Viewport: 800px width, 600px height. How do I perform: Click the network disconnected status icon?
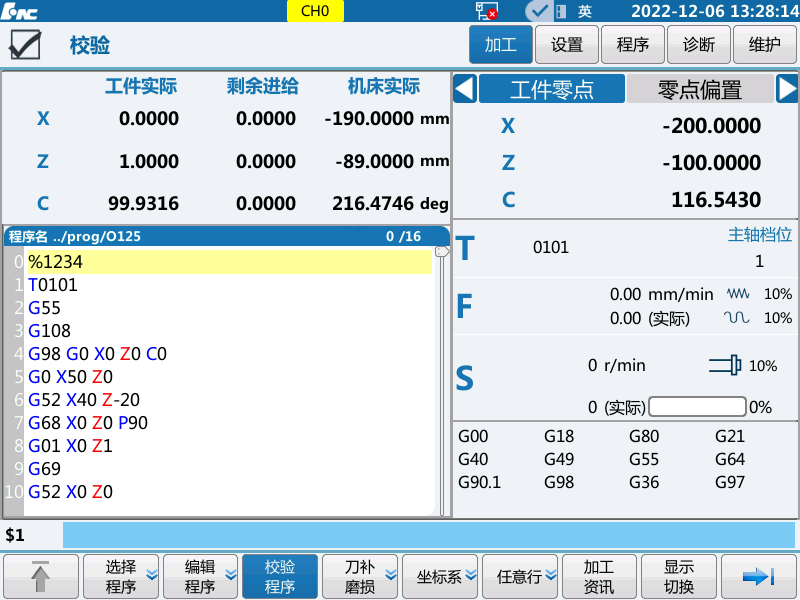pos(487,11)
